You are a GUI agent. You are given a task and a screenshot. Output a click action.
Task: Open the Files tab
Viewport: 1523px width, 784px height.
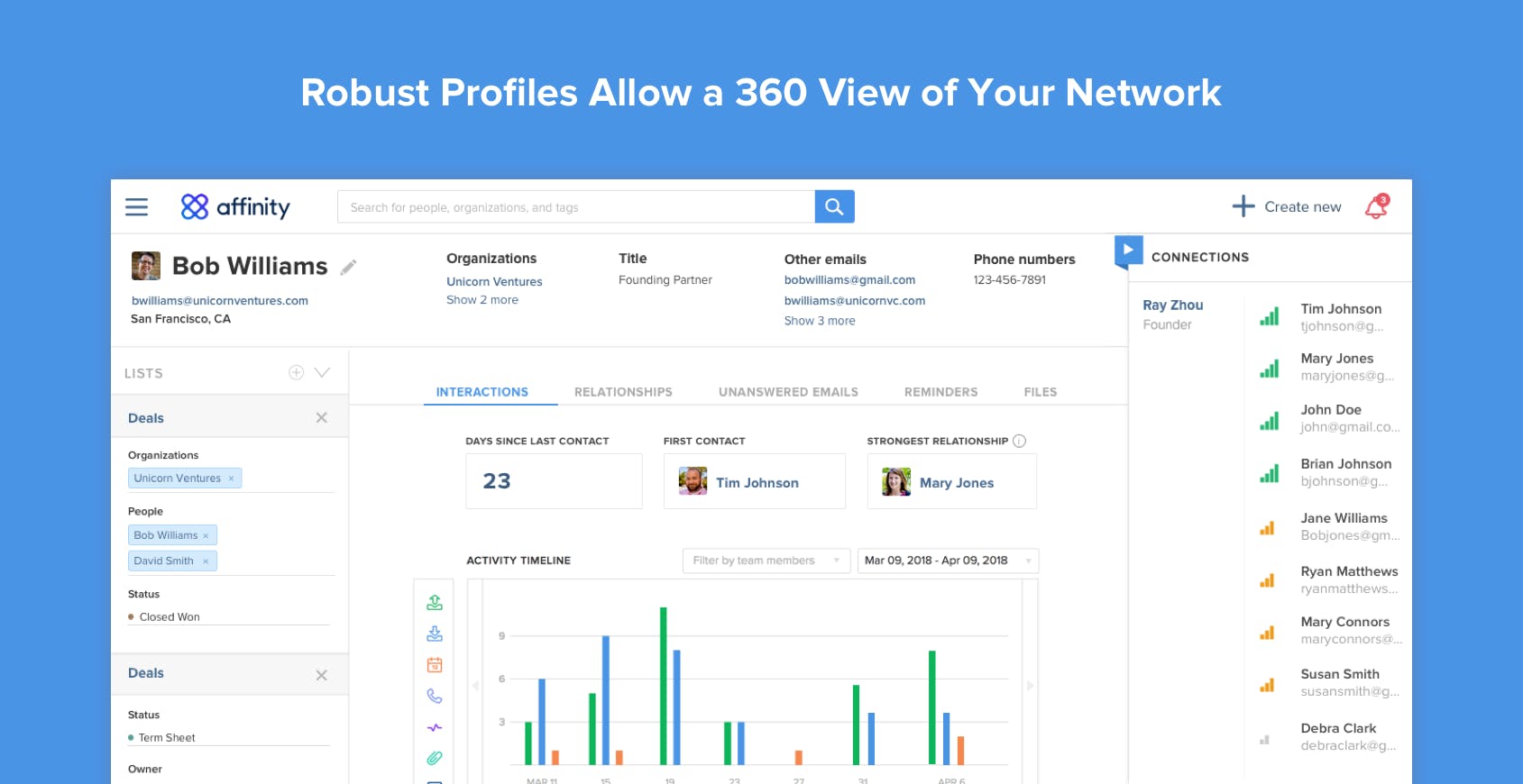coord(1040,392)
